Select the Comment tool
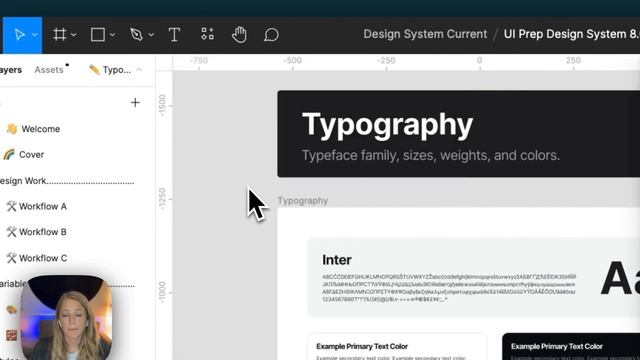This screenshot has height=360, width=640. (271, 35)
